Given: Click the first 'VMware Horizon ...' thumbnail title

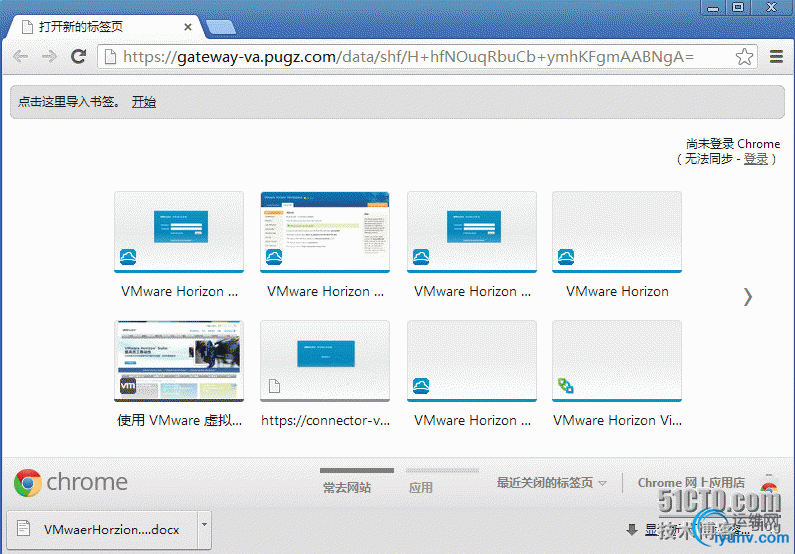Looking at the screenshot, I should (179, 291).
